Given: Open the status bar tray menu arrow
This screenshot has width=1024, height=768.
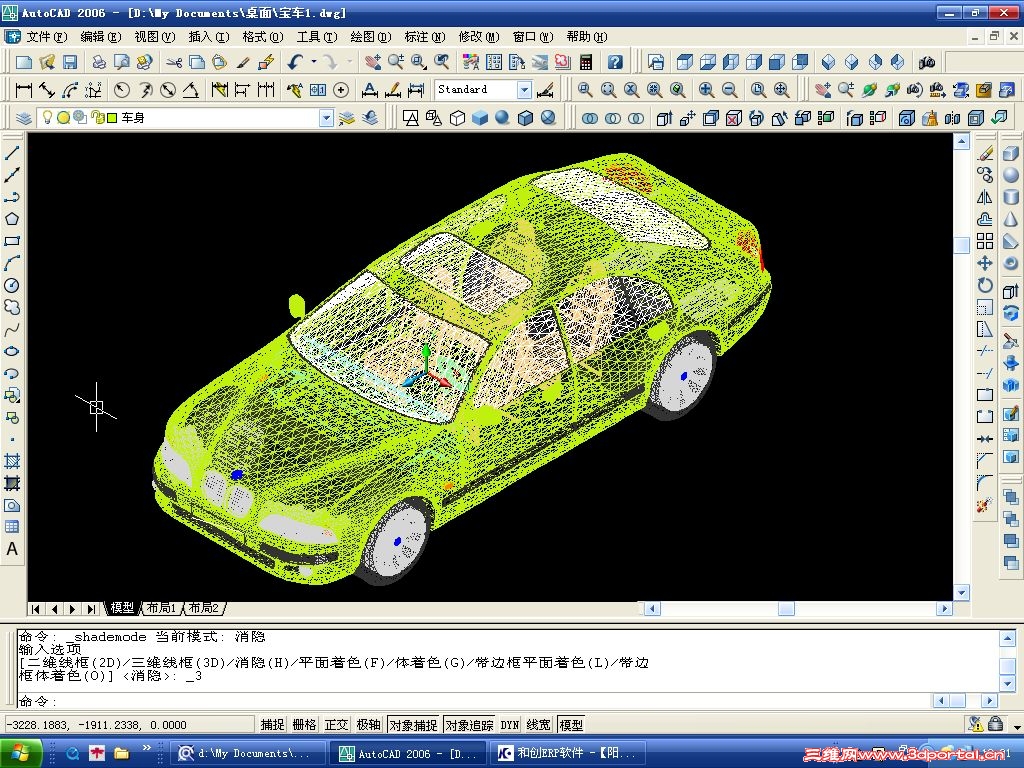Looking at the screenshot, I should [x=1017, y=726].
